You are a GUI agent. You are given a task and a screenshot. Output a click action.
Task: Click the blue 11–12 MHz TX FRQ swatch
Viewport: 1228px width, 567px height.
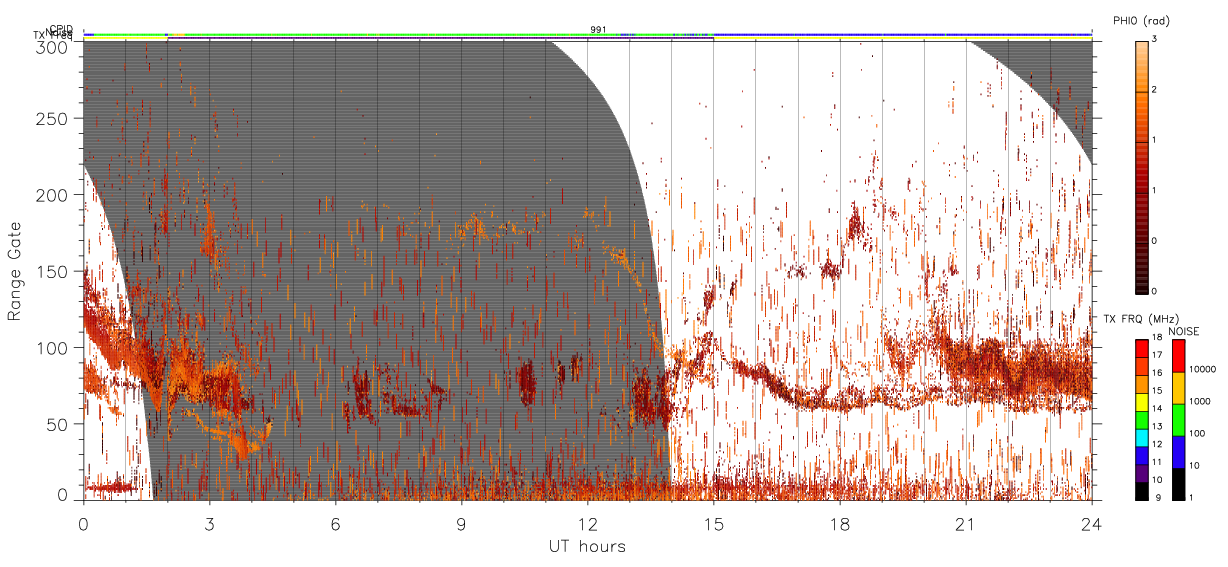click(x=1141, y=454)
